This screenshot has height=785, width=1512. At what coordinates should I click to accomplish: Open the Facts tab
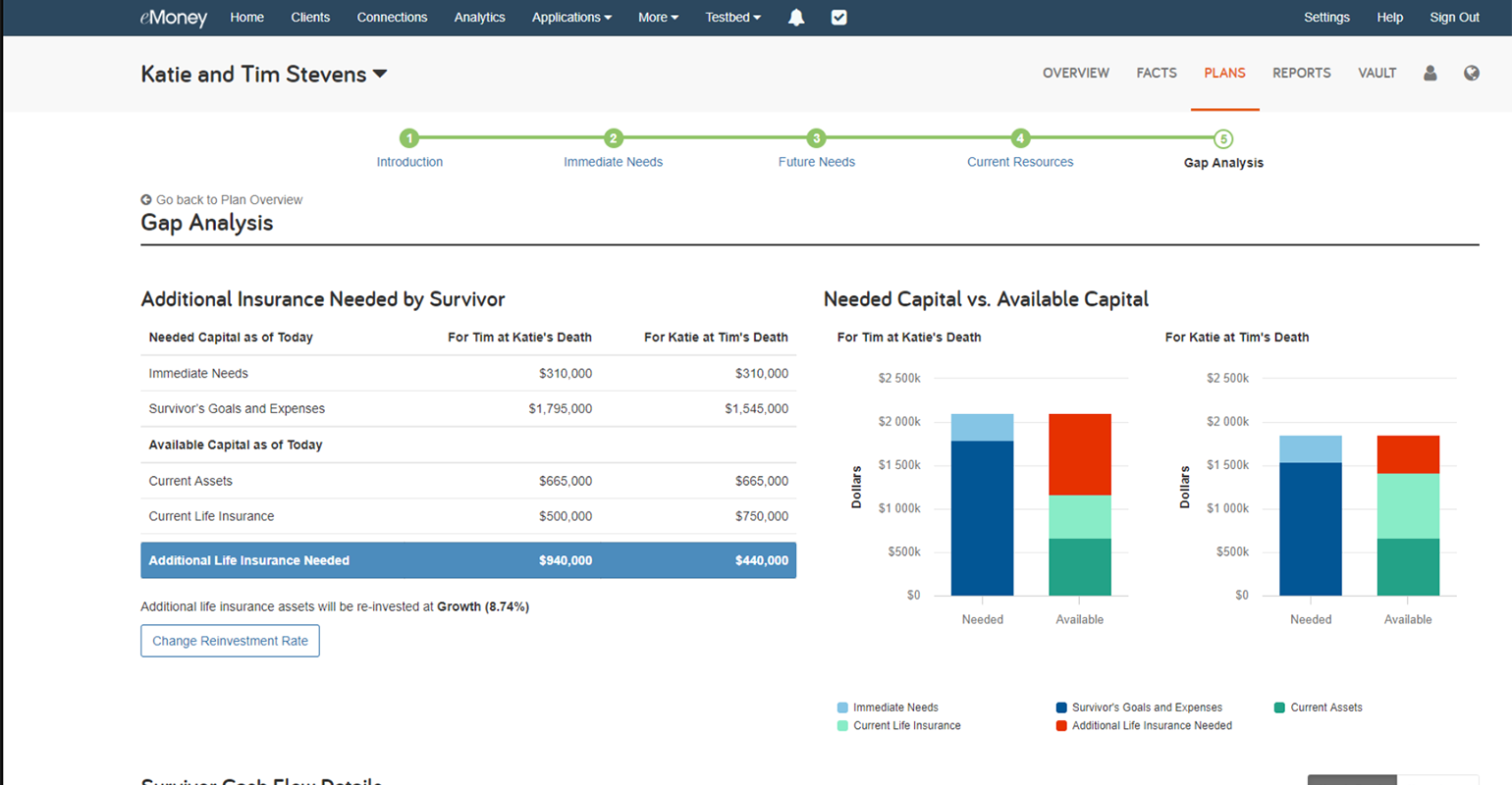click(1156, 74)
